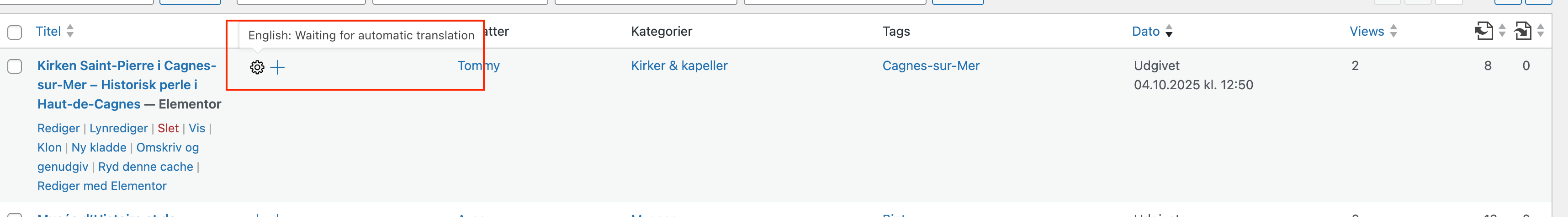Viewport: 1568px width, 217px height.
Task: Click the plus add-translation icon
Action: pyautogui.click(x=278, y=67)
